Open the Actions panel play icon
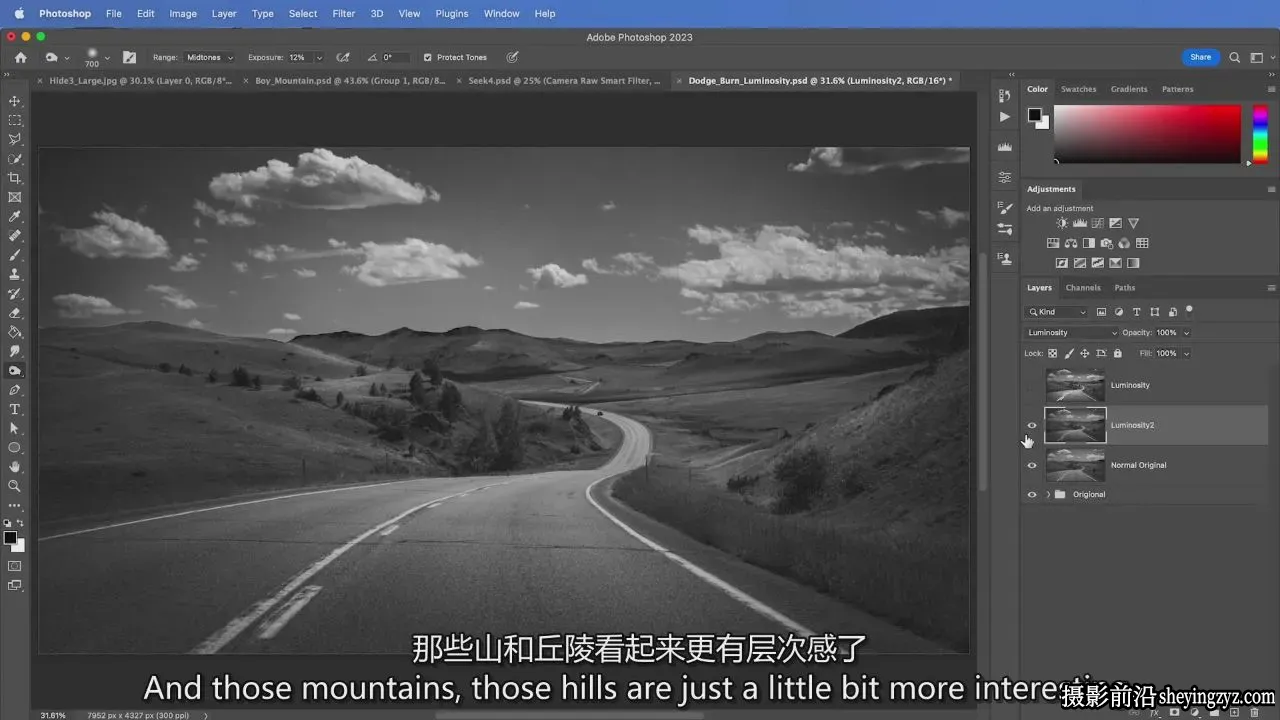The height and width of the screenshot is (720, 1280). coord(1005,117)
